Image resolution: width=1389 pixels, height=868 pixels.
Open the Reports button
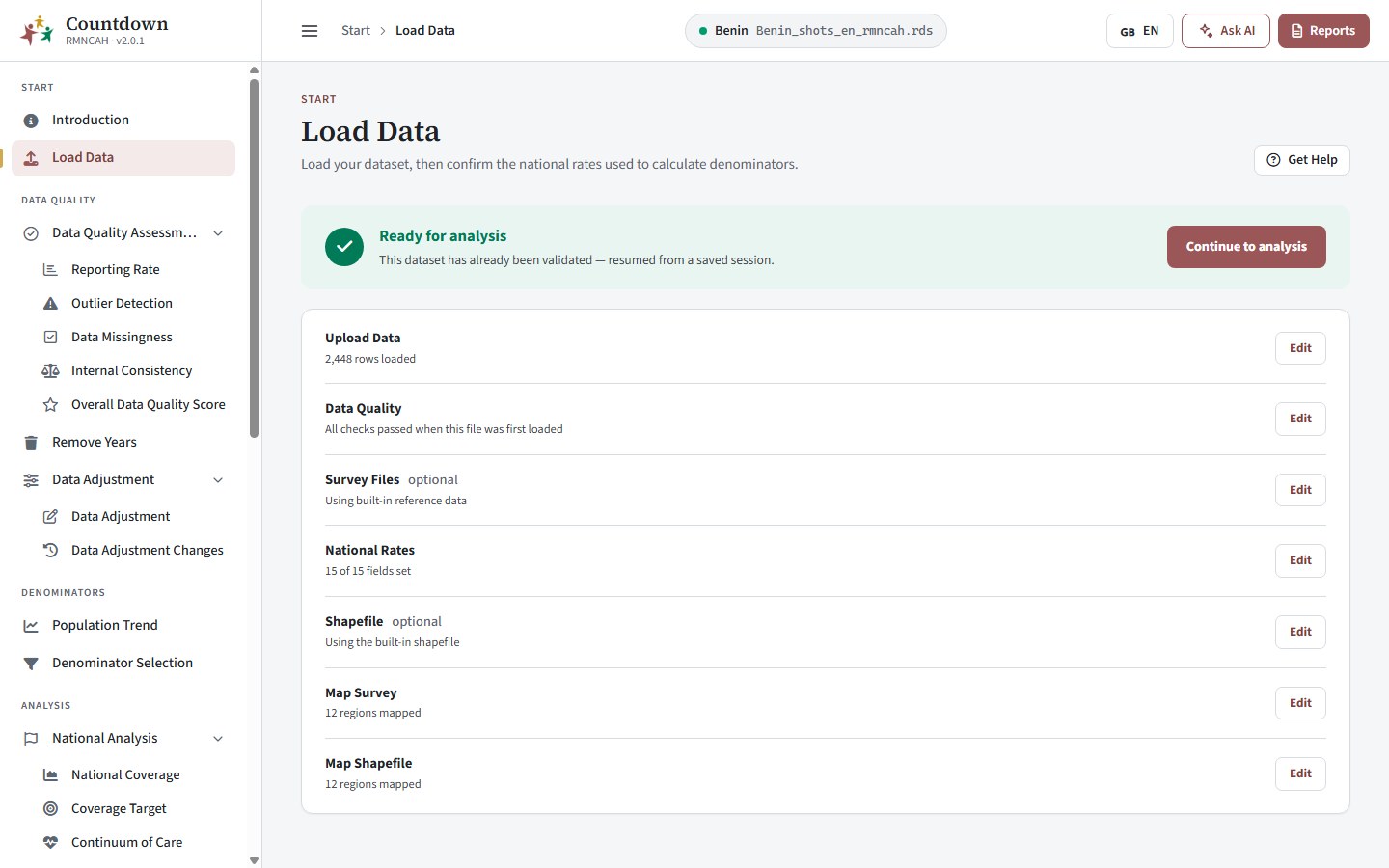1323,31
